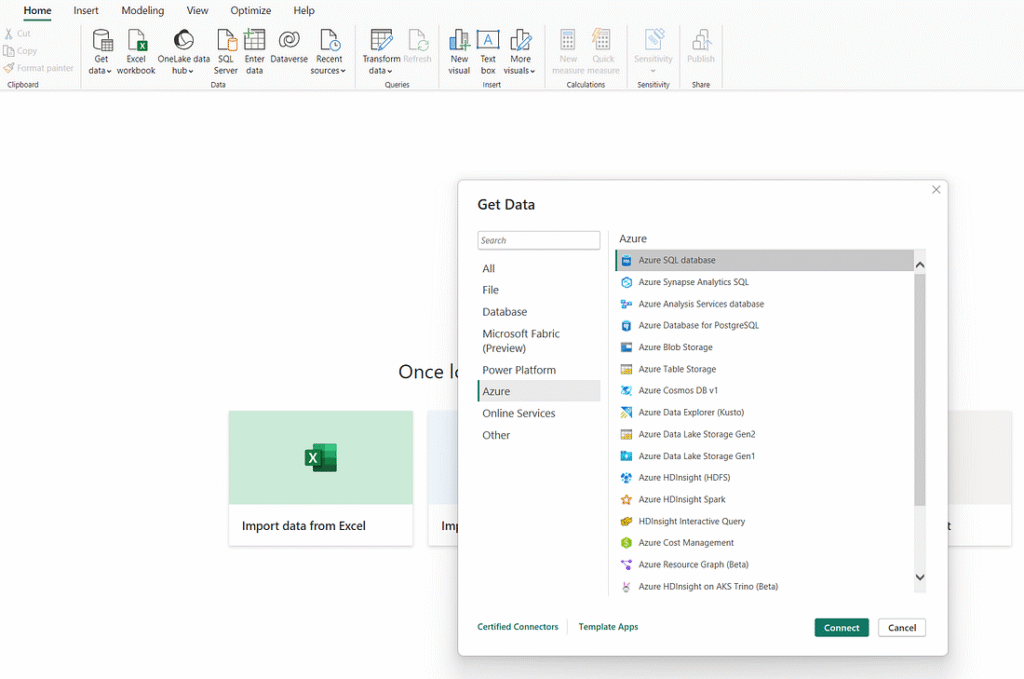Click inside the Search box
The width and height of the screenshot is (1024, 679).
tap(539, 240)
